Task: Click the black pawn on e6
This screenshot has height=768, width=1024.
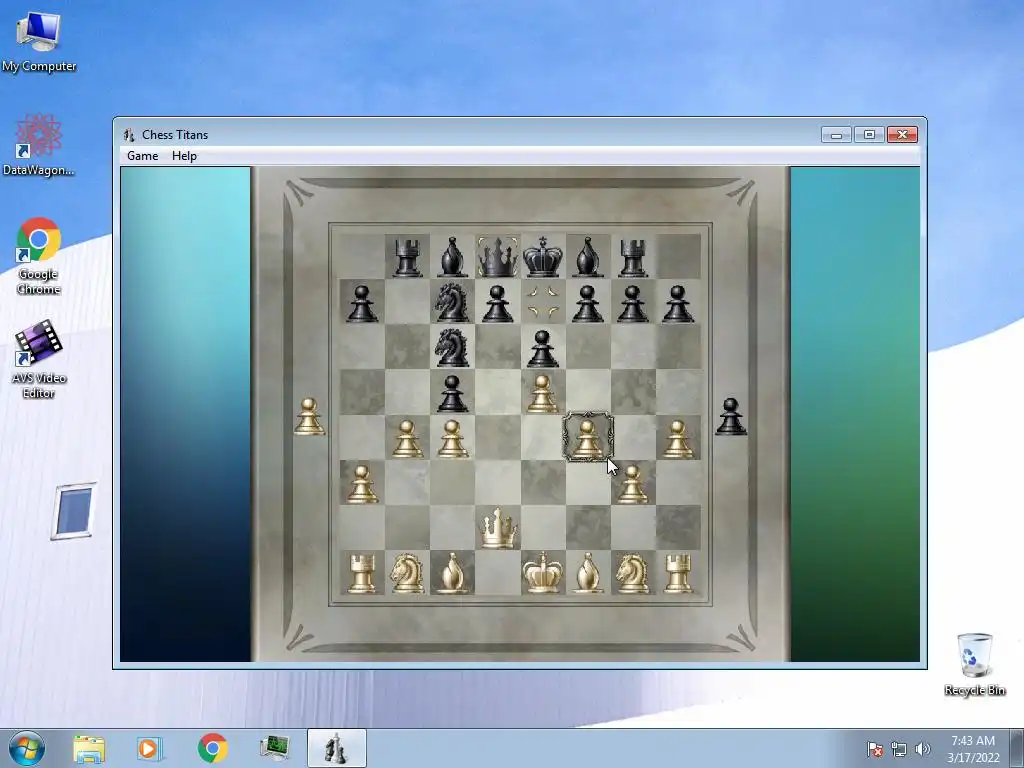Action: pyautogui.click(x=543, y=349)
